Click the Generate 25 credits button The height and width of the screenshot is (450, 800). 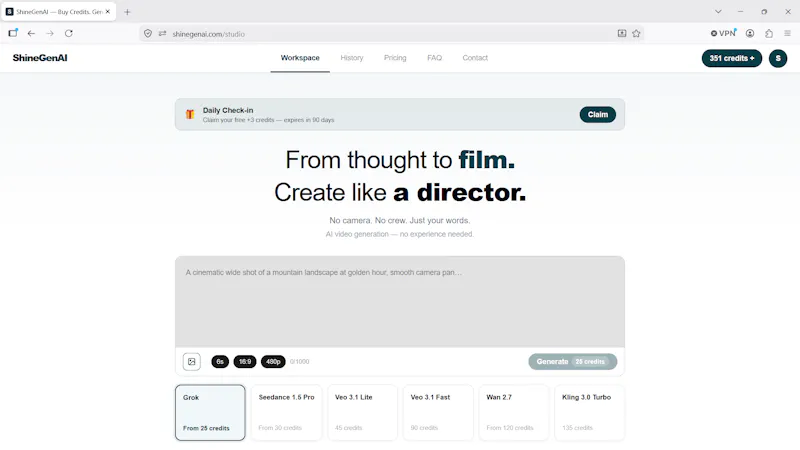(x=572, y=362)
